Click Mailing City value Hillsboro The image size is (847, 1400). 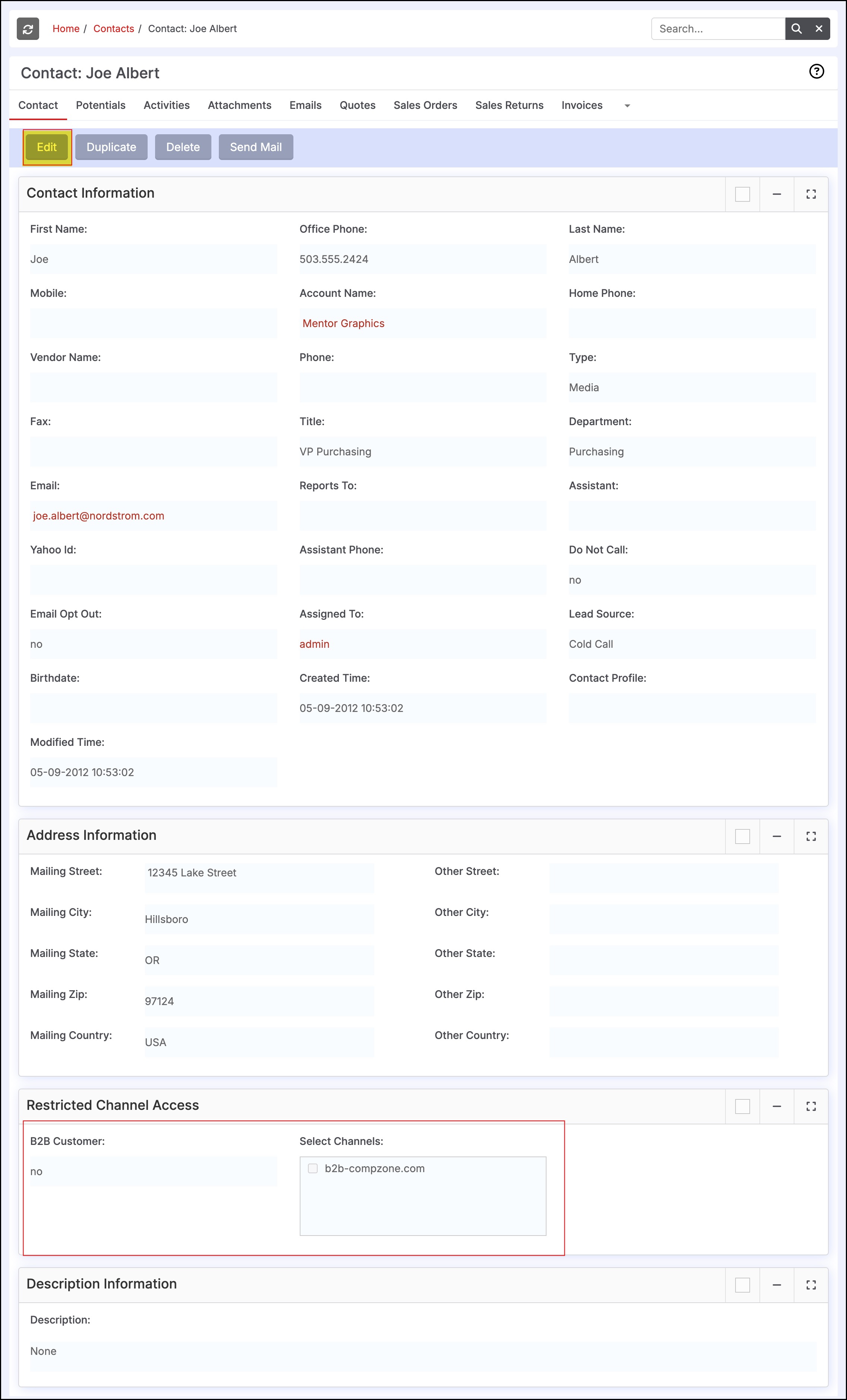coord(166,919)
